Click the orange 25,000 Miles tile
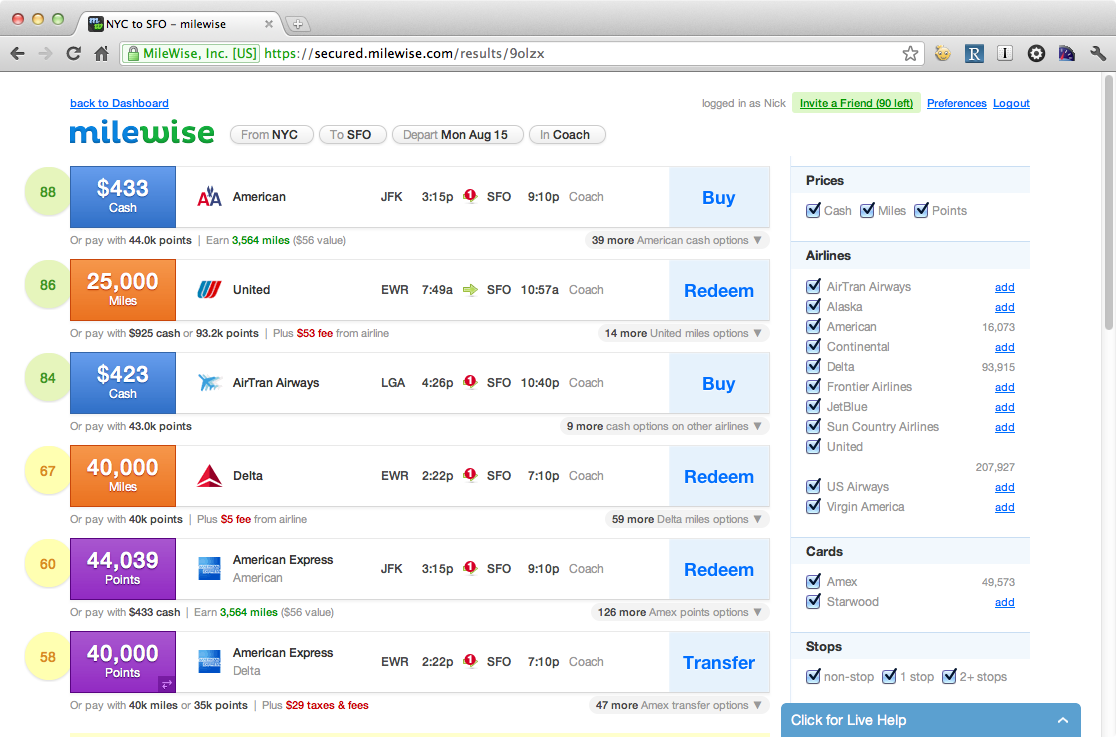 coord(122,290)
